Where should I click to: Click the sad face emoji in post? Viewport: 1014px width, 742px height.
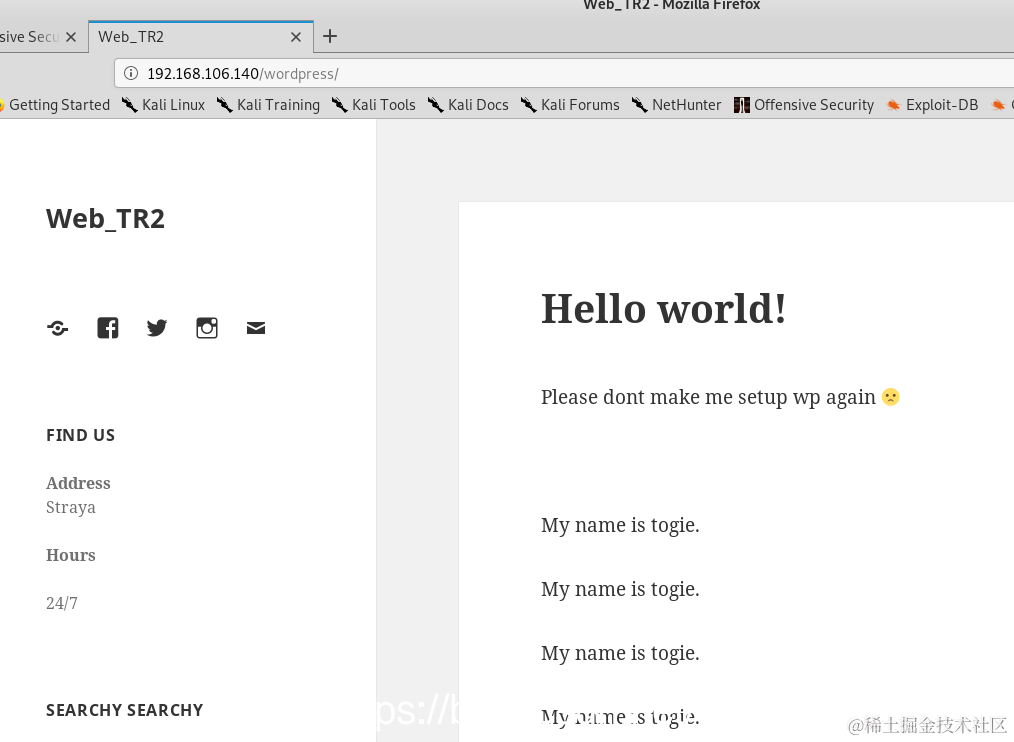point(890,397)
